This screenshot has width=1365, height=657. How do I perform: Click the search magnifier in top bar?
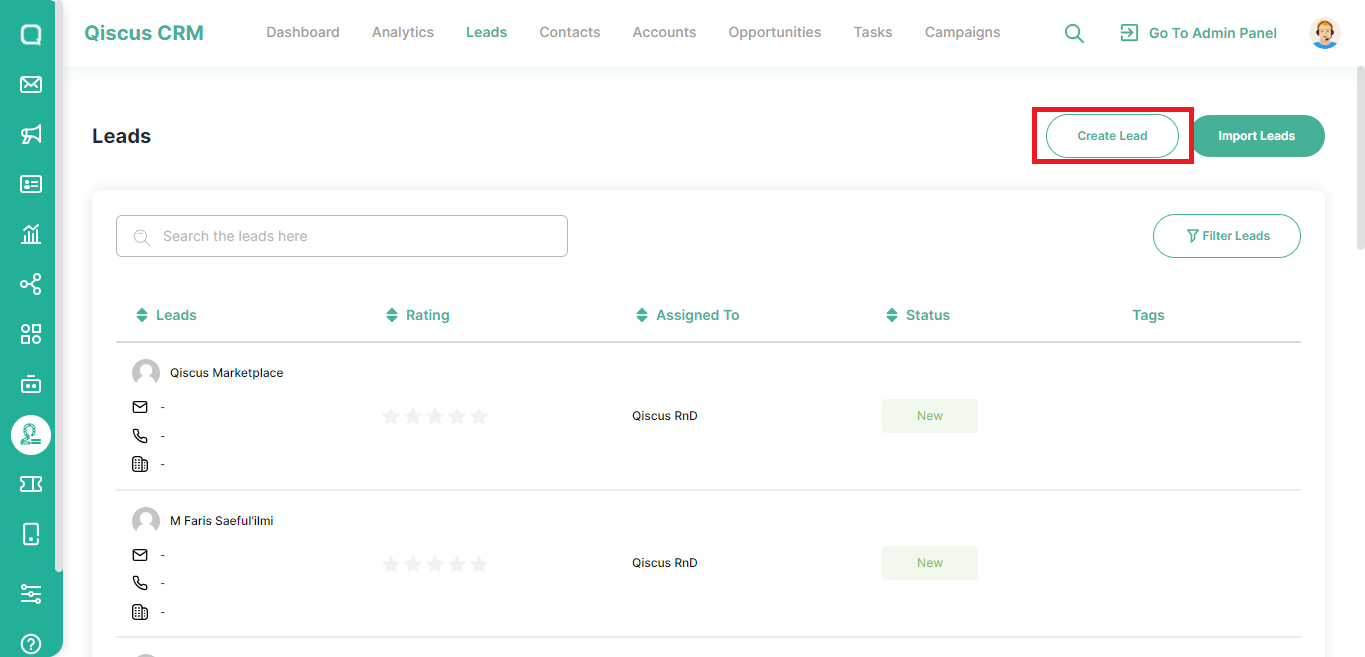coord(1074,33)
